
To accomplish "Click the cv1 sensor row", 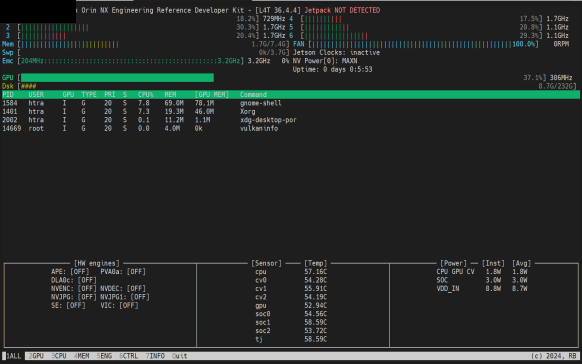I will [291, 289].
